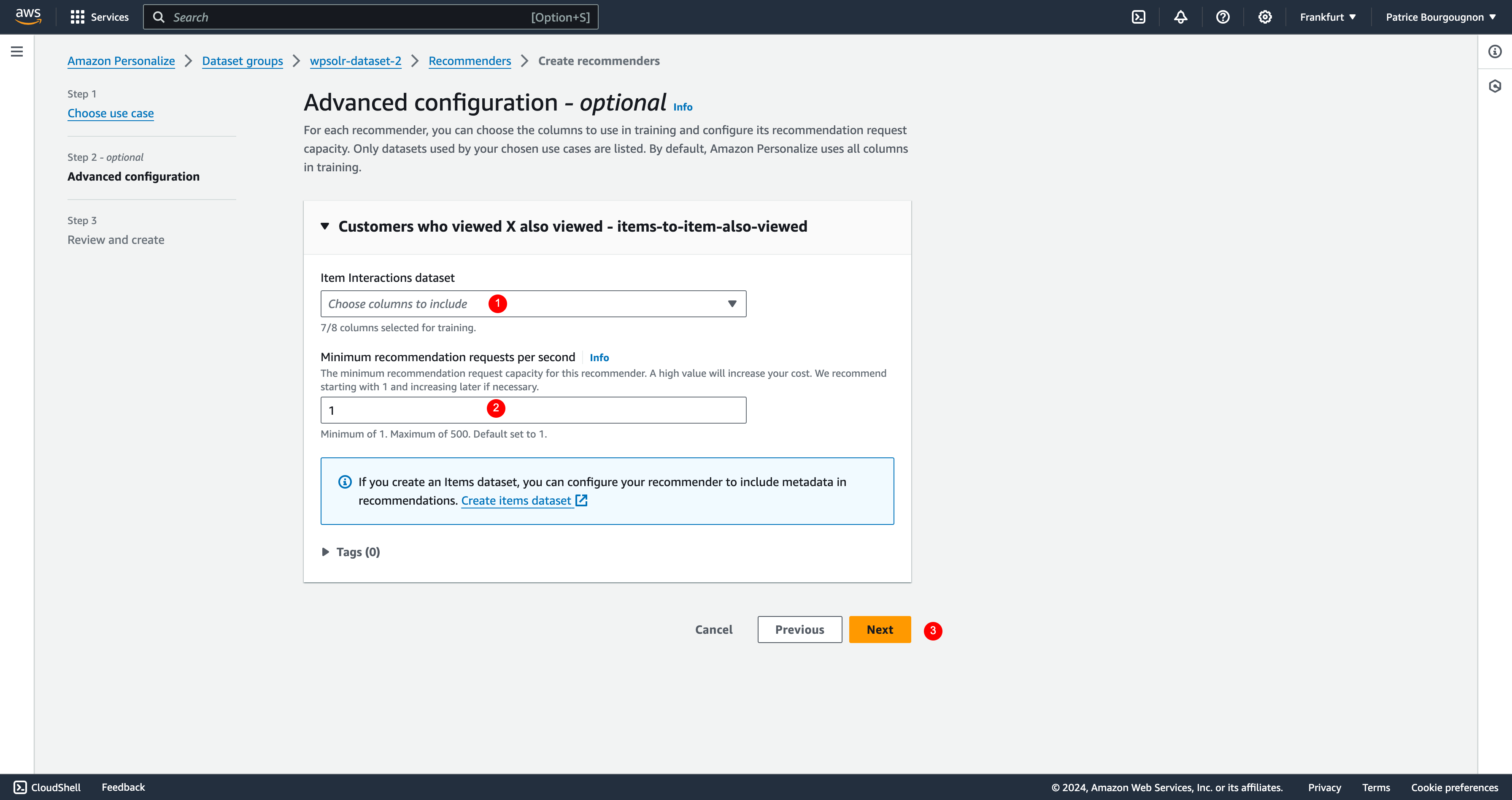
Task: Click the Amazon Personalize breadcrumb
Action: coord(121,61)
